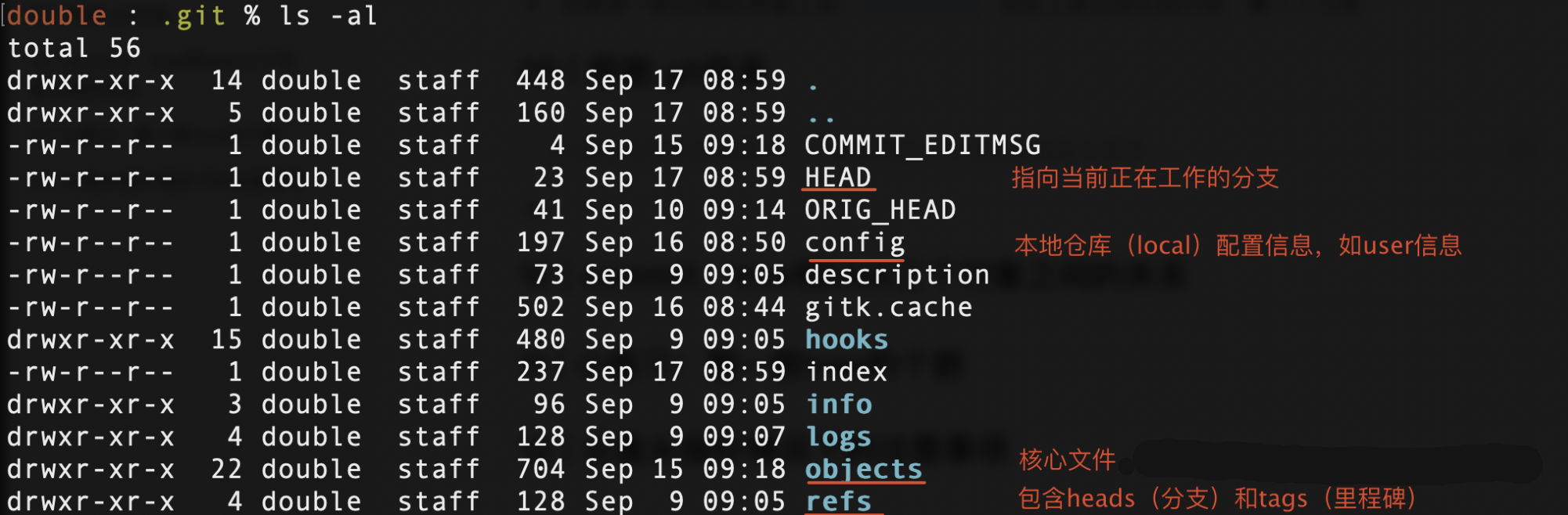Click the blue info directory name

coord(839,405)
